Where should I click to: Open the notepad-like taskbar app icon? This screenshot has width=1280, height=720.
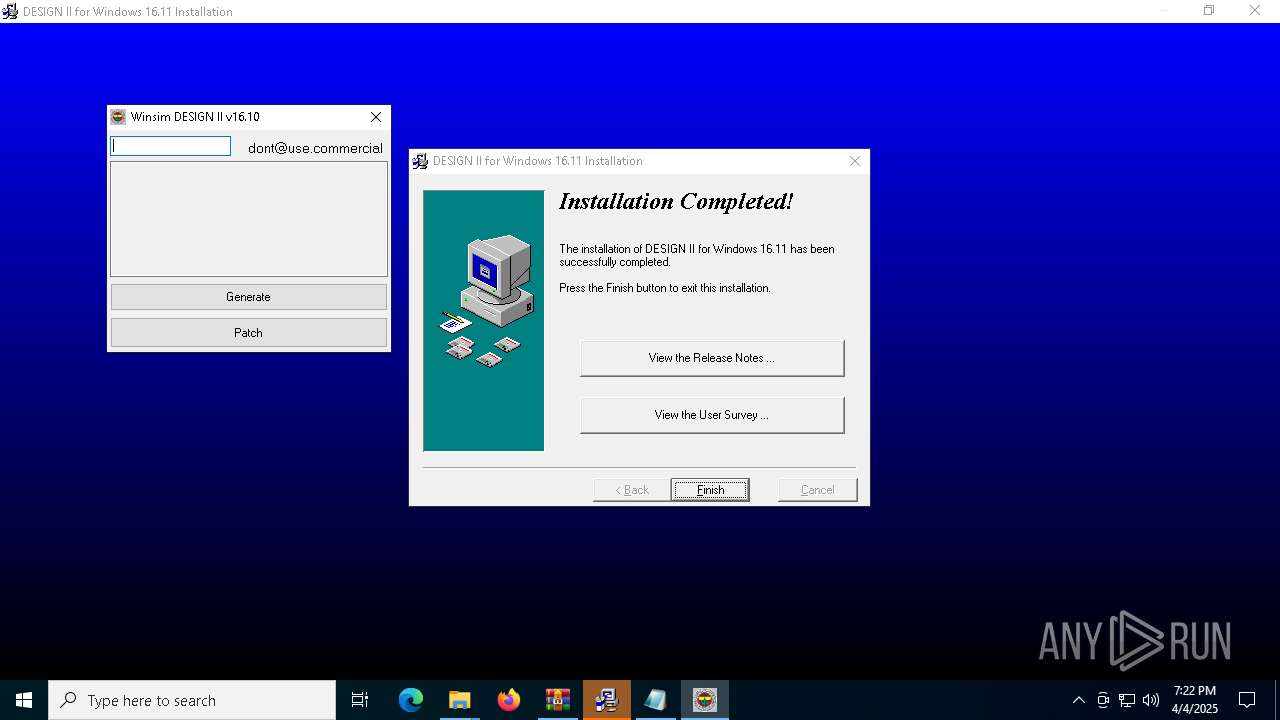point(656,700)
